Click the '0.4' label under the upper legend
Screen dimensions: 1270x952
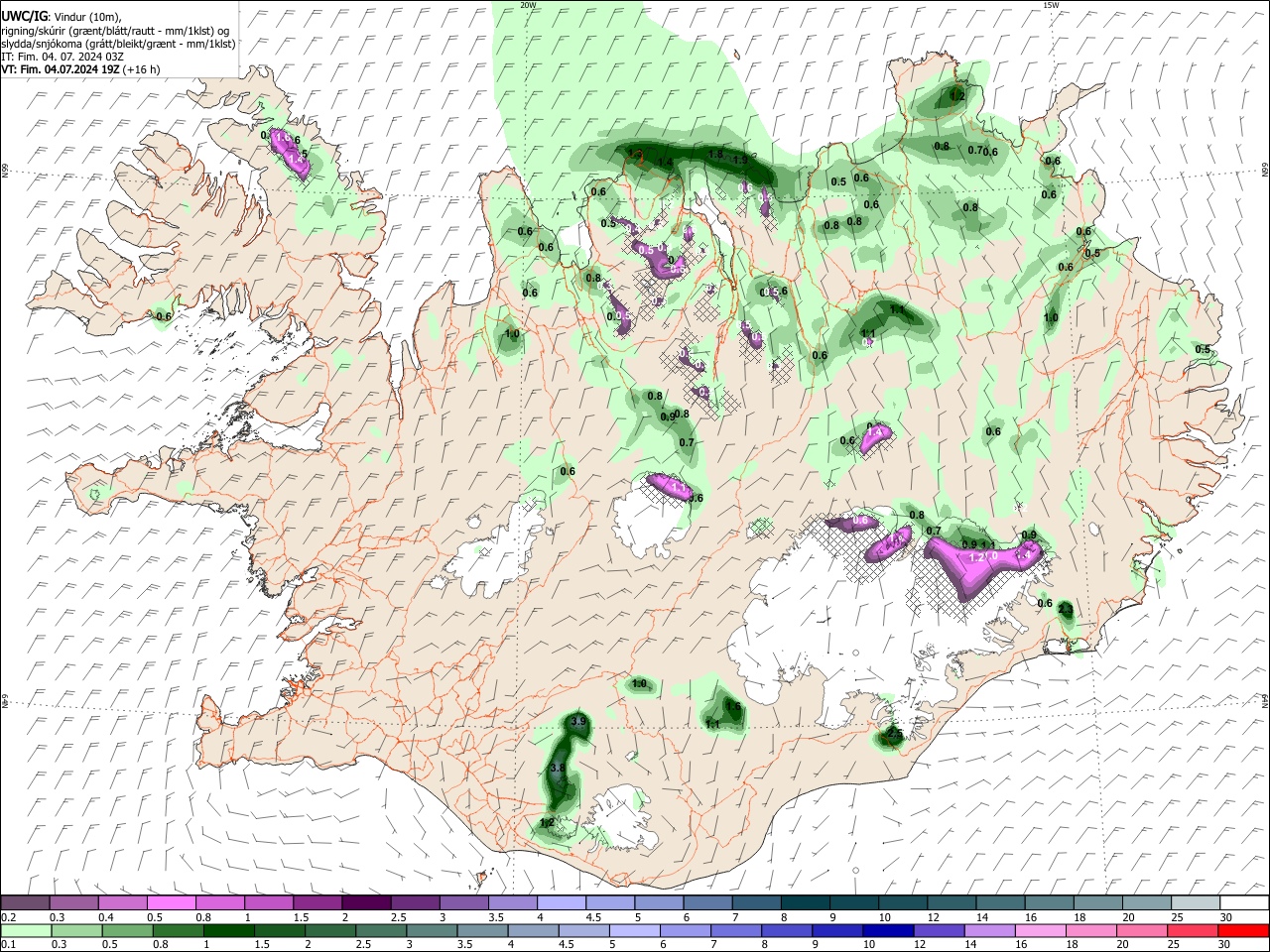(x=106, y=917)
